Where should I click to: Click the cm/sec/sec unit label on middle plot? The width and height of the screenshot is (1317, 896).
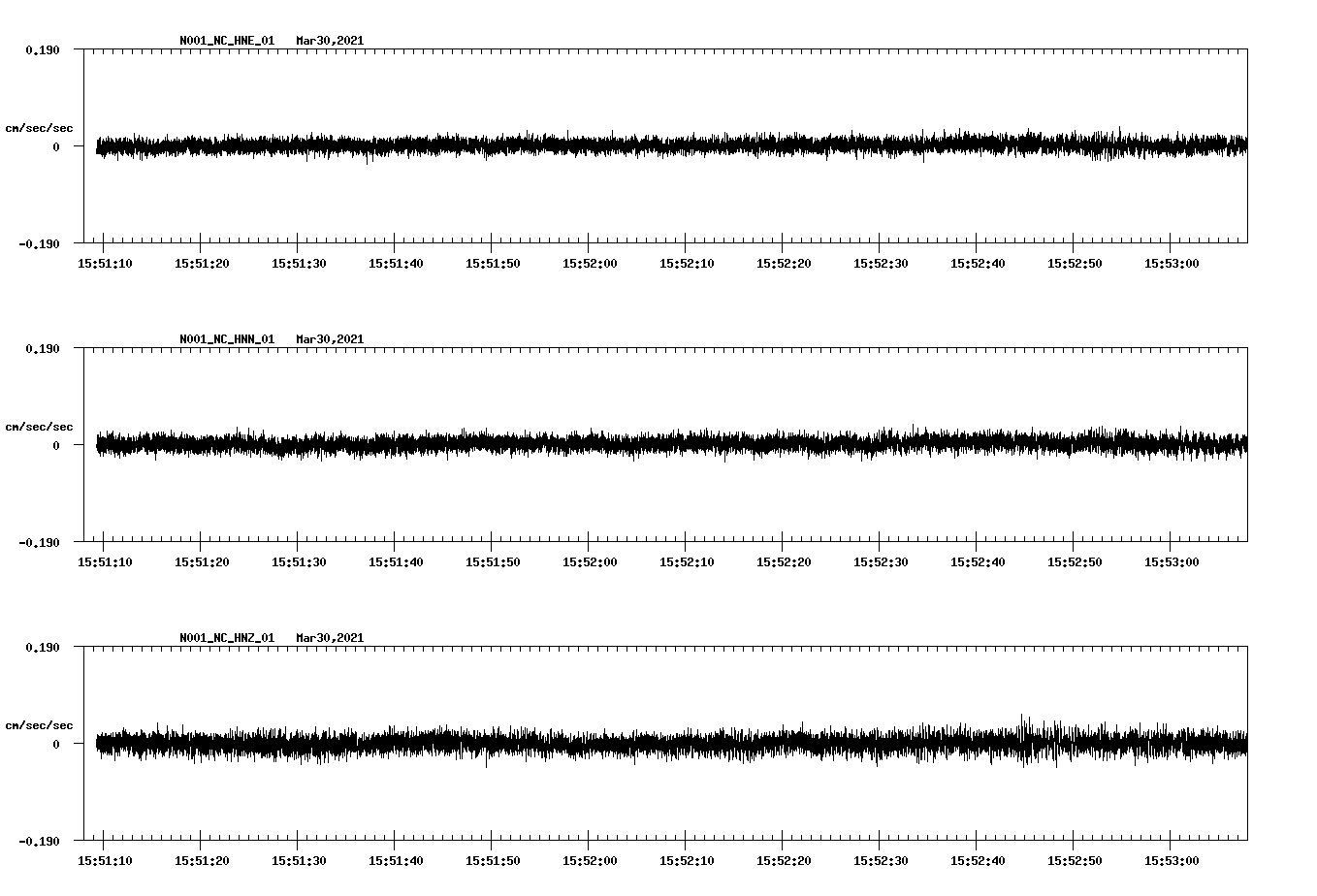tap(40, 426)
